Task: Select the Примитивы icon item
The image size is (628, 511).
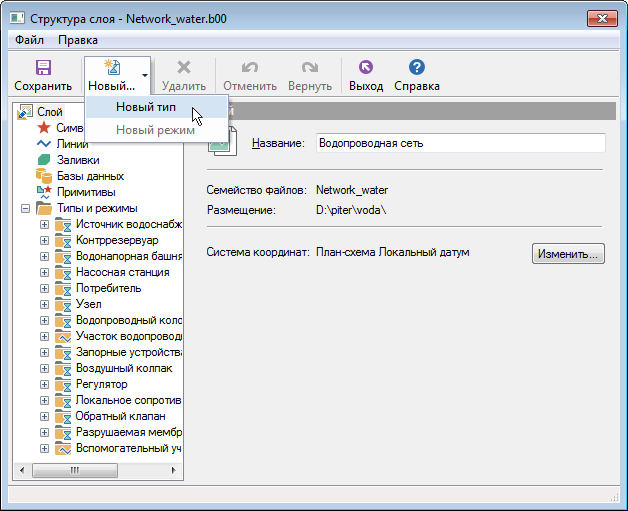Action: coord(44,192)
